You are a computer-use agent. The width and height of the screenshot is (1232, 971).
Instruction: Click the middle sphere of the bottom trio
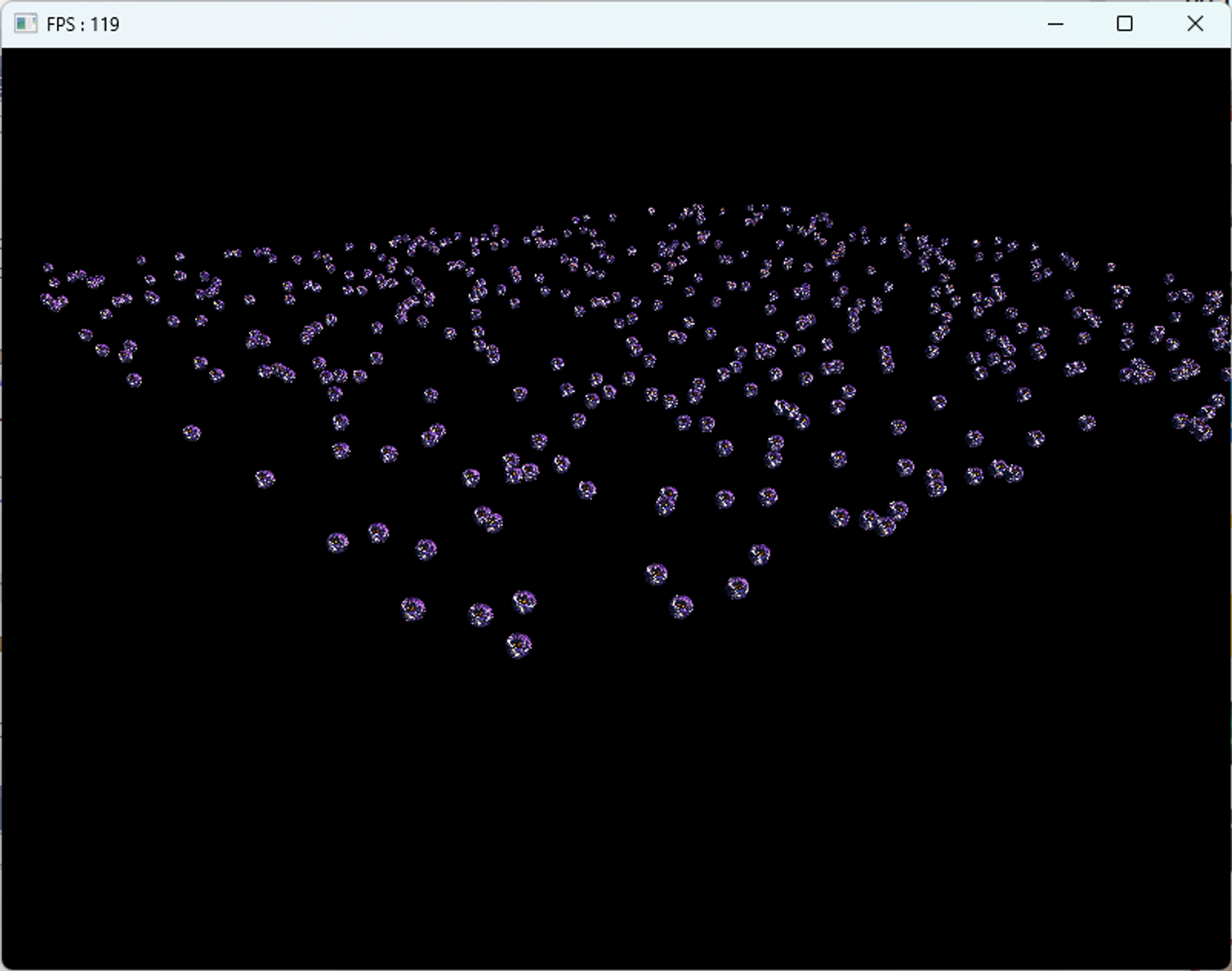[x=480, y=614]
